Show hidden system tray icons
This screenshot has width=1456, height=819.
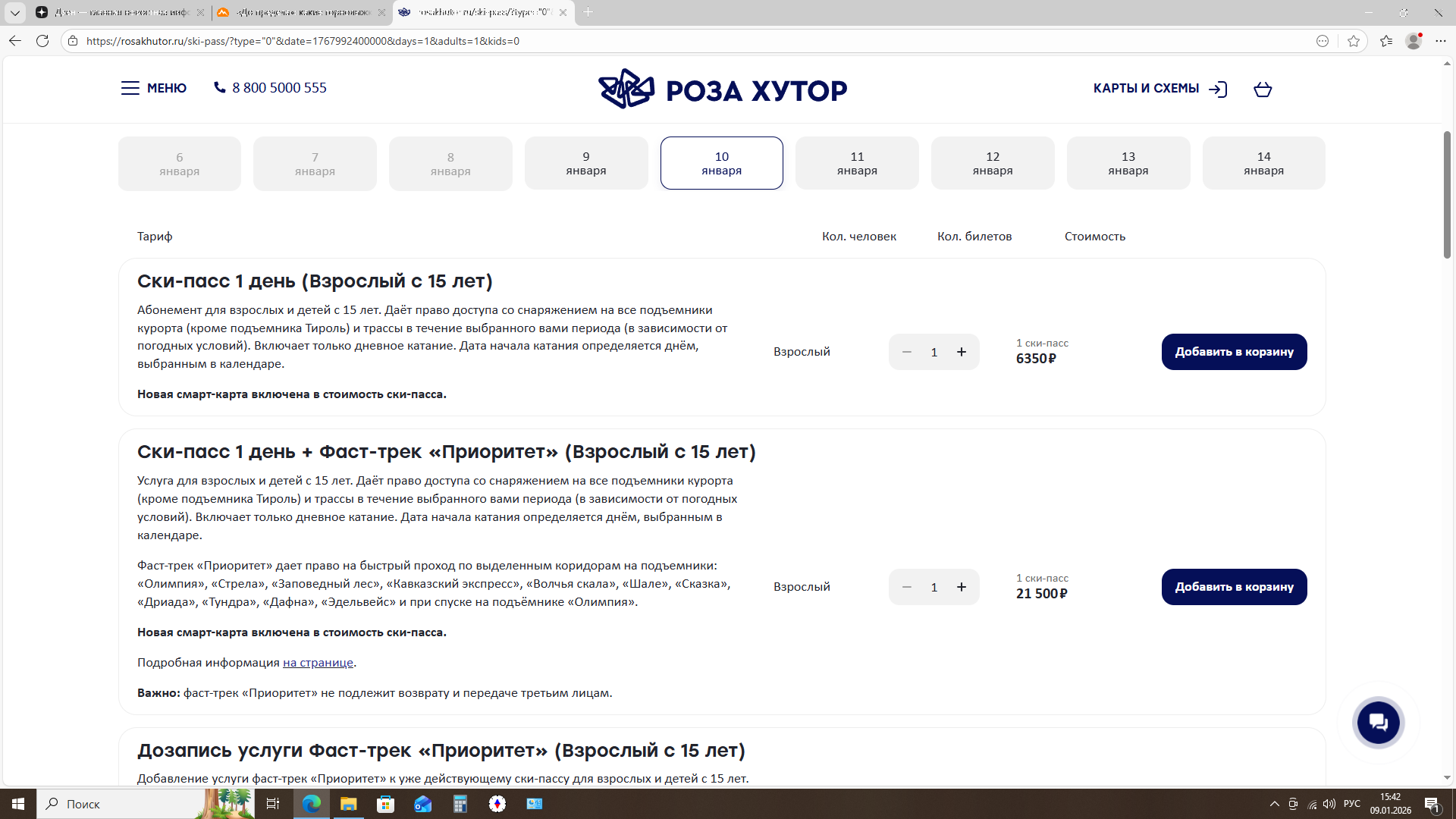[x=1274, y=804]
